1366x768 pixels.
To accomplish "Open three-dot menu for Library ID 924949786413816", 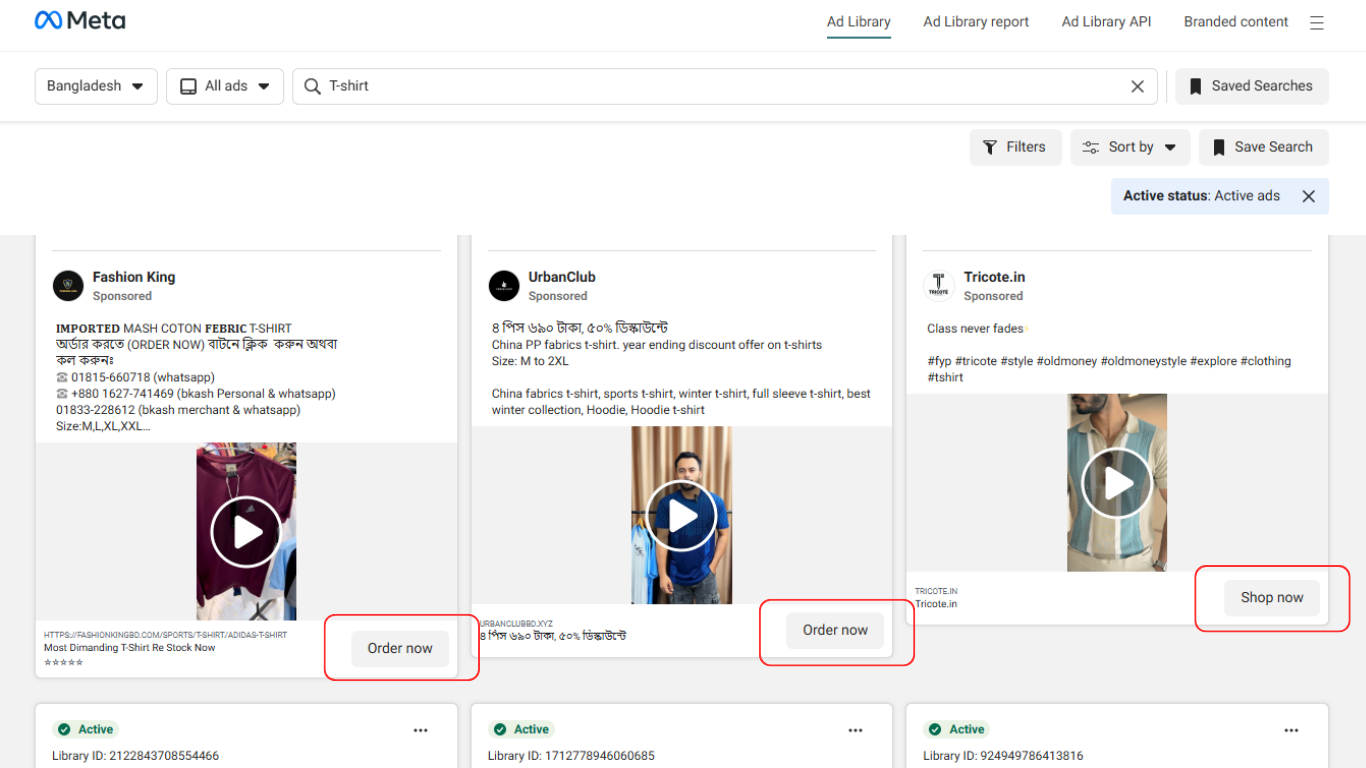I will point(1291,730).
